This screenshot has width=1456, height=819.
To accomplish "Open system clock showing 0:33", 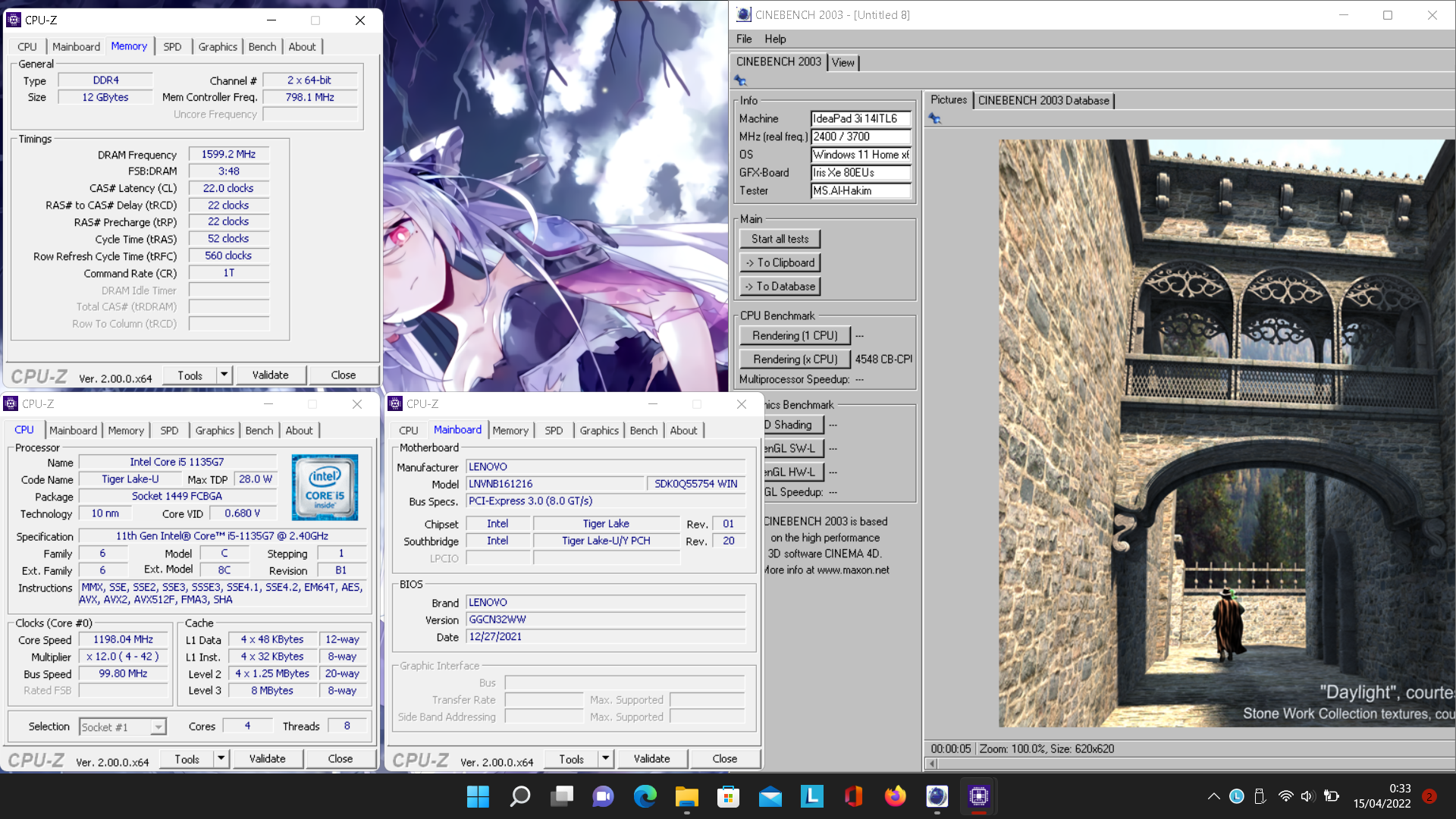I will [x=1400, y=789].
